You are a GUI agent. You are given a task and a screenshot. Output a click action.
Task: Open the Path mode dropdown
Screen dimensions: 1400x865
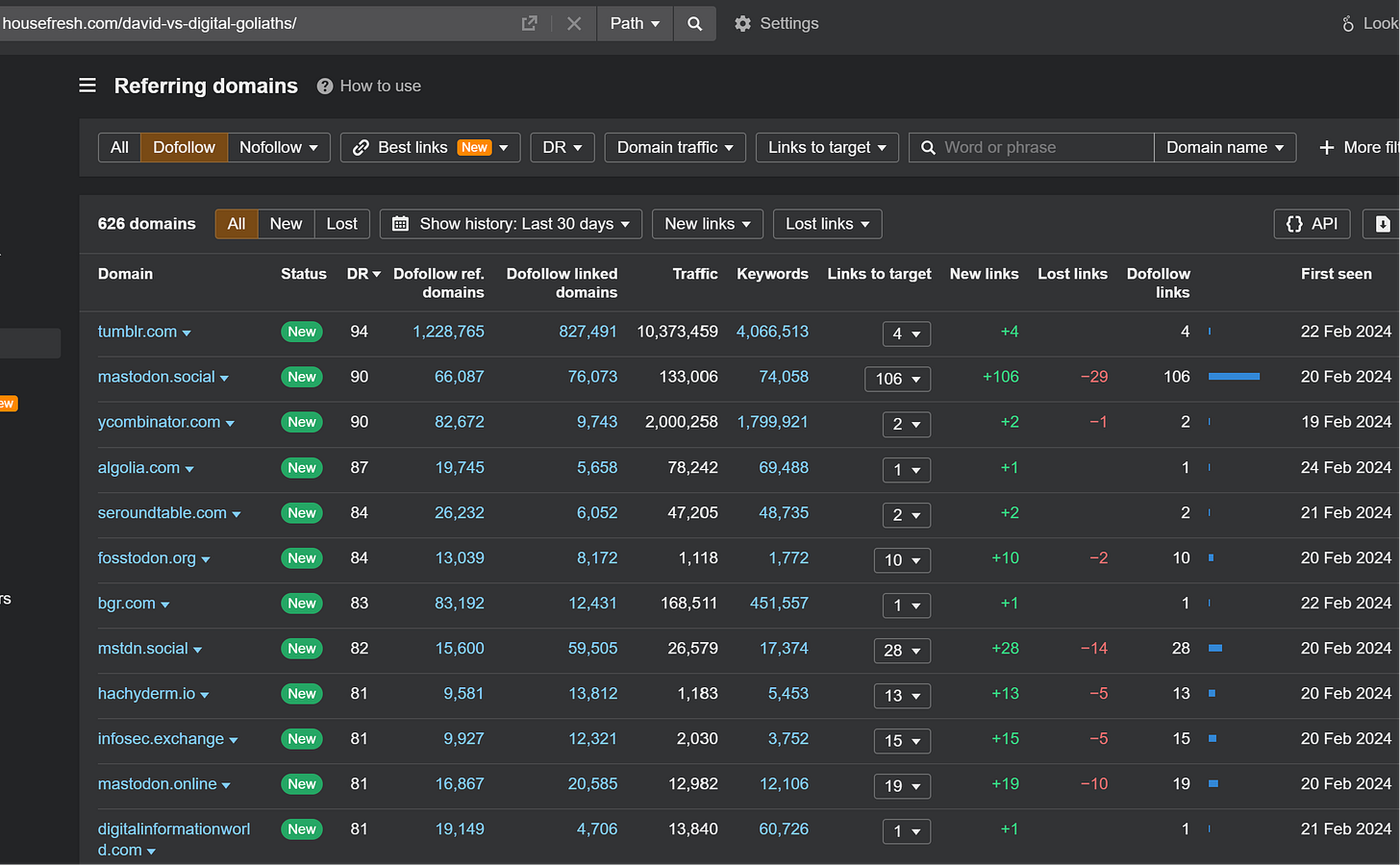pyautogui.click(x=635, y=23)
